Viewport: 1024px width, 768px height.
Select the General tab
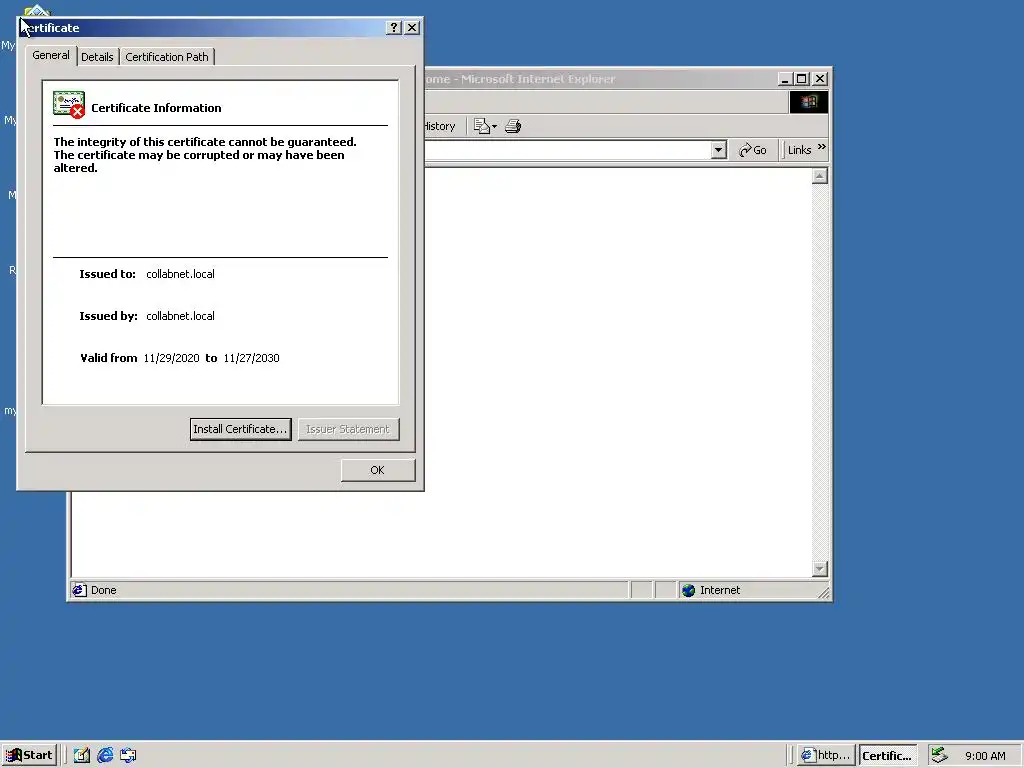[51, 55]
